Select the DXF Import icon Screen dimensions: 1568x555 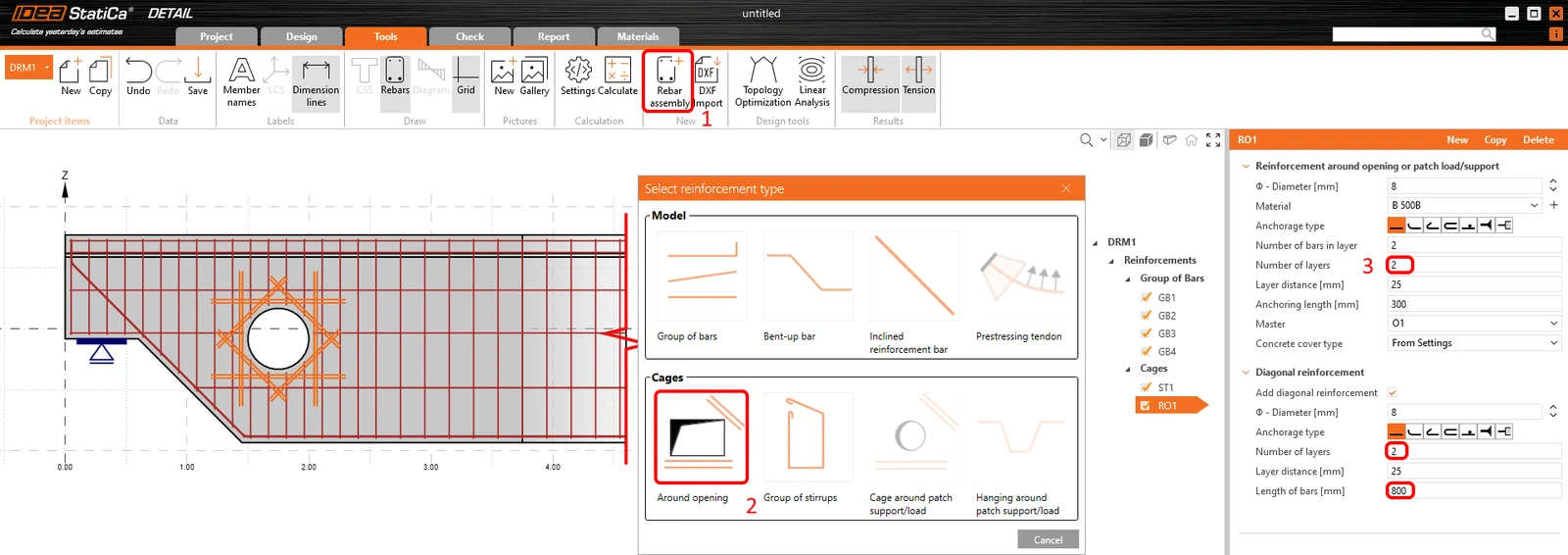click(708, 81)
